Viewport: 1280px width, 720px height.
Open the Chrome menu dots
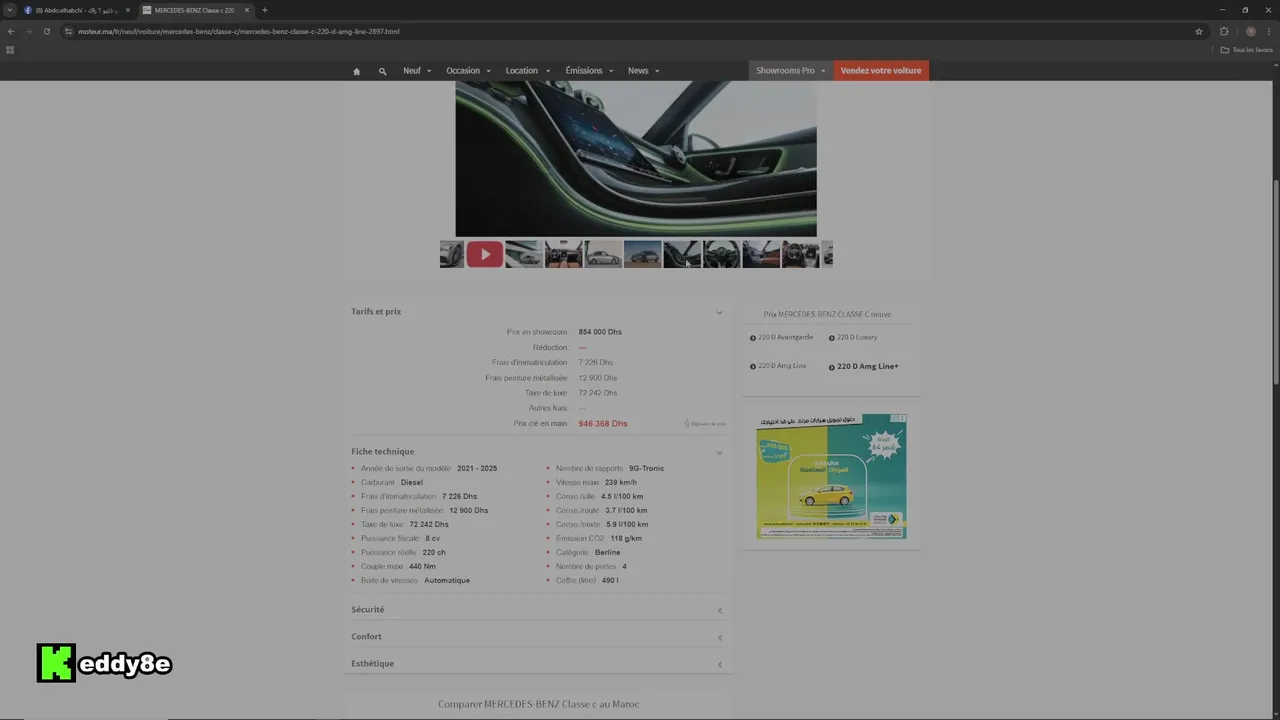[x=1268, y=31]
